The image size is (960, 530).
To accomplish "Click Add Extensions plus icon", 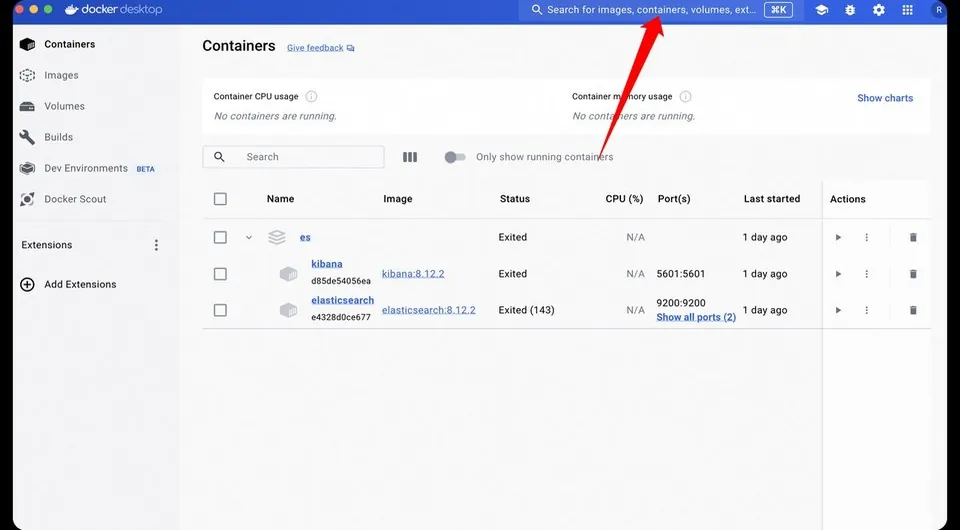I will pos(27,284).
